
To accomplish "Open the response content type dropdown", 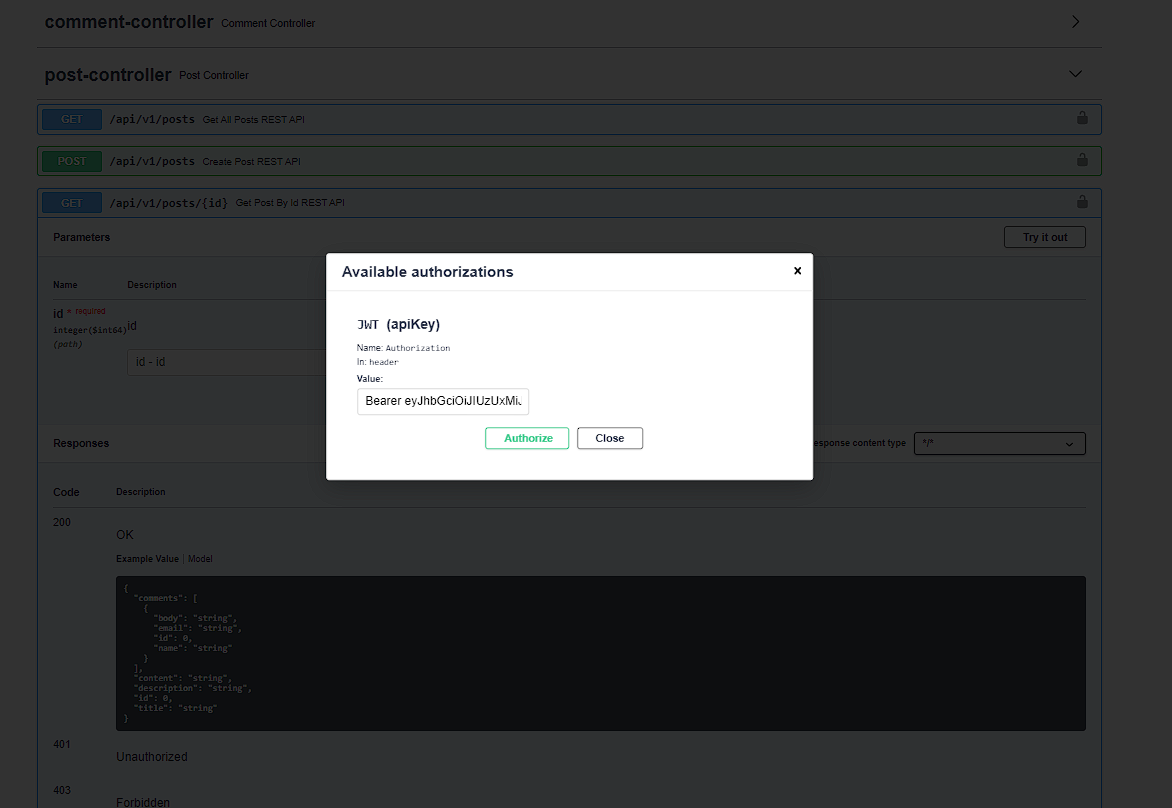I will click(1000, 444).
